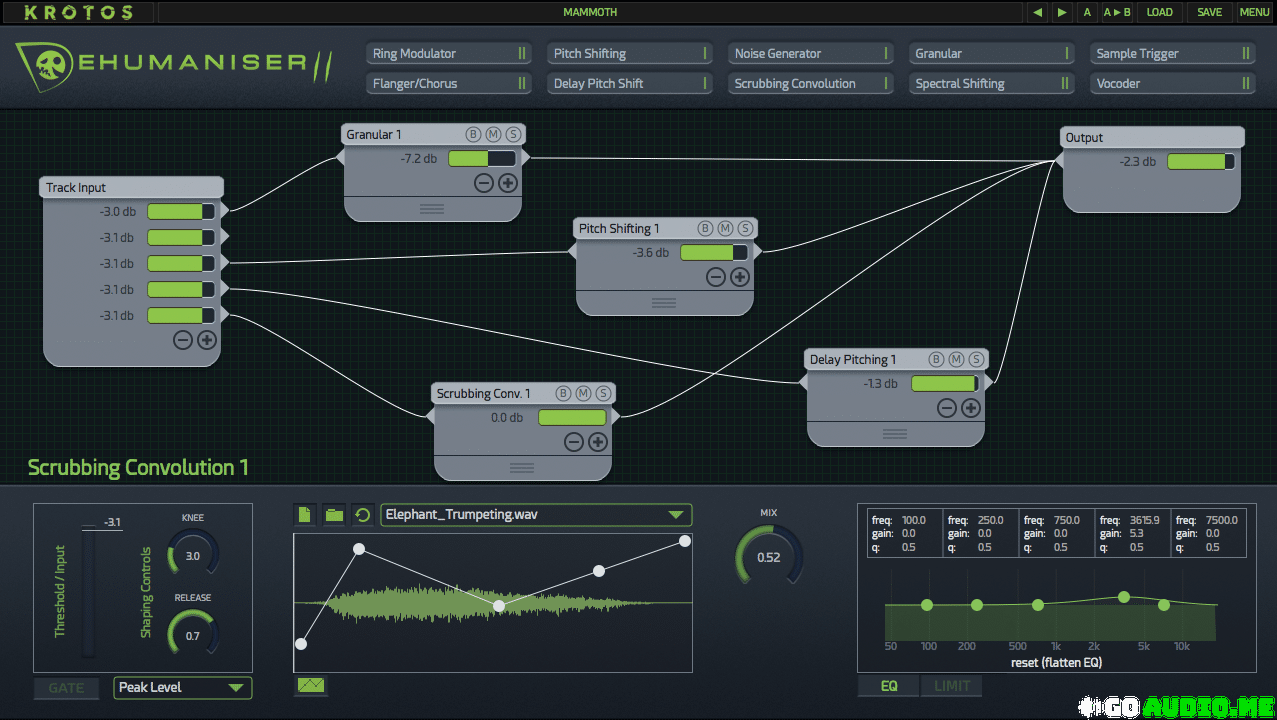Switch to the LIMIT tab

pos(952,686)
